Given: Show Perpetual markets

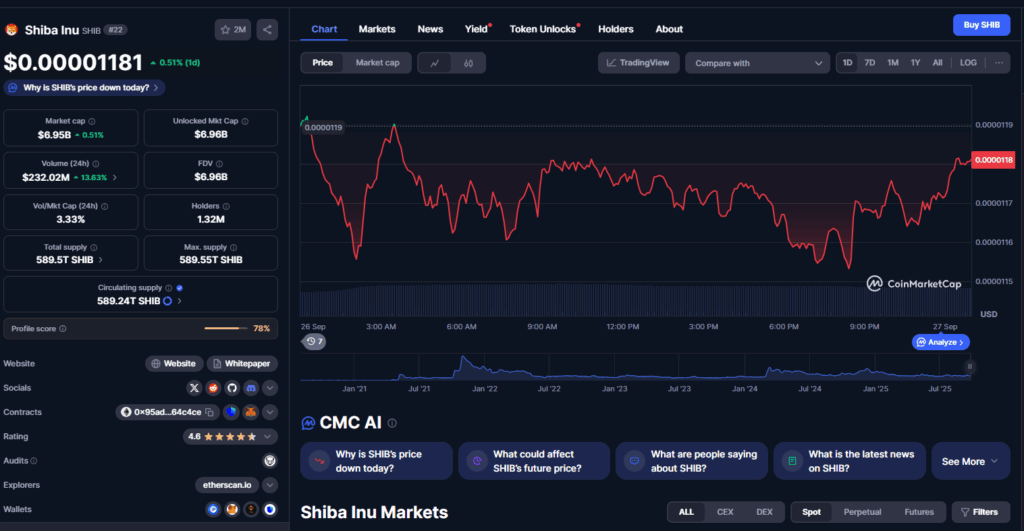Looking at the screenshot, I should (x=862, y=512).
